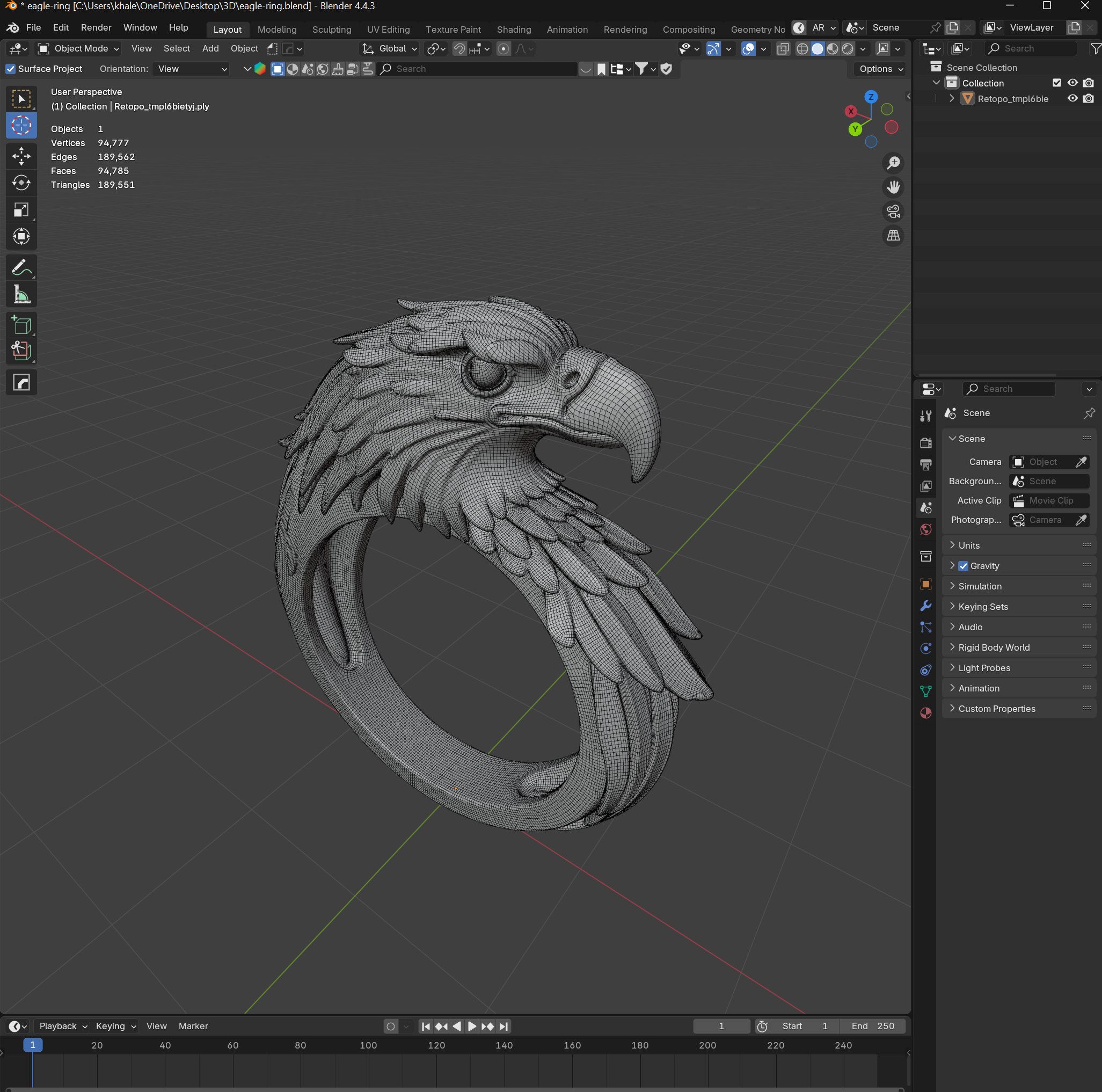Open the Object Mode dropdown
The height and width of the screenshot is (1092, 1102).
point(79,48)
